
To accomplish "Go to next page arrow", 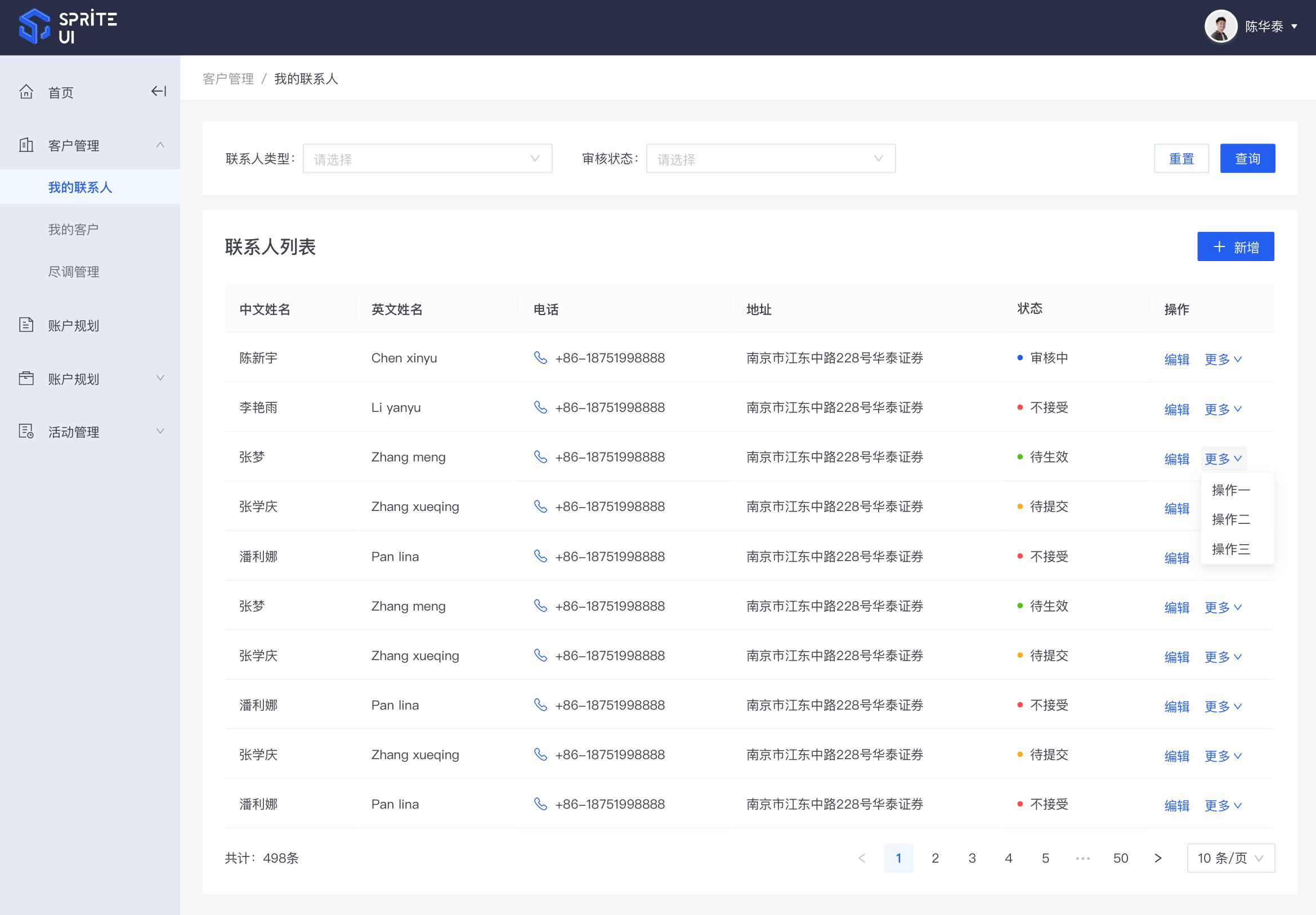I will point(1158,858).
